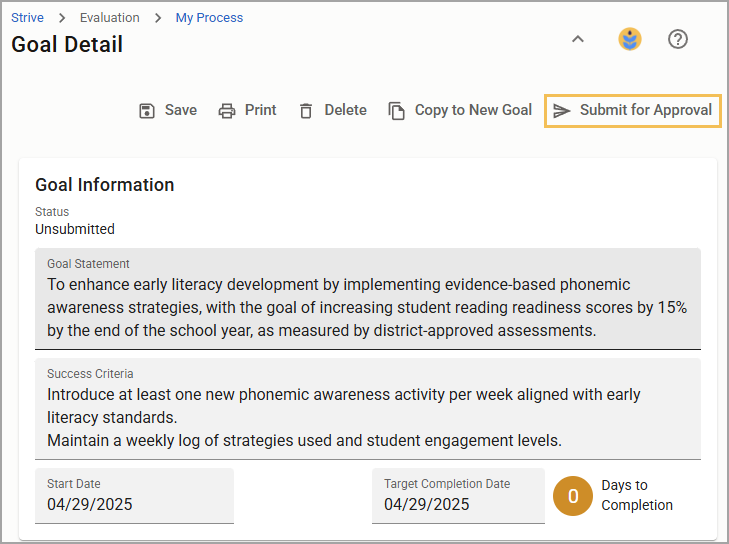Edit the Goal Statement text field
729x544 pixels.
368,299
